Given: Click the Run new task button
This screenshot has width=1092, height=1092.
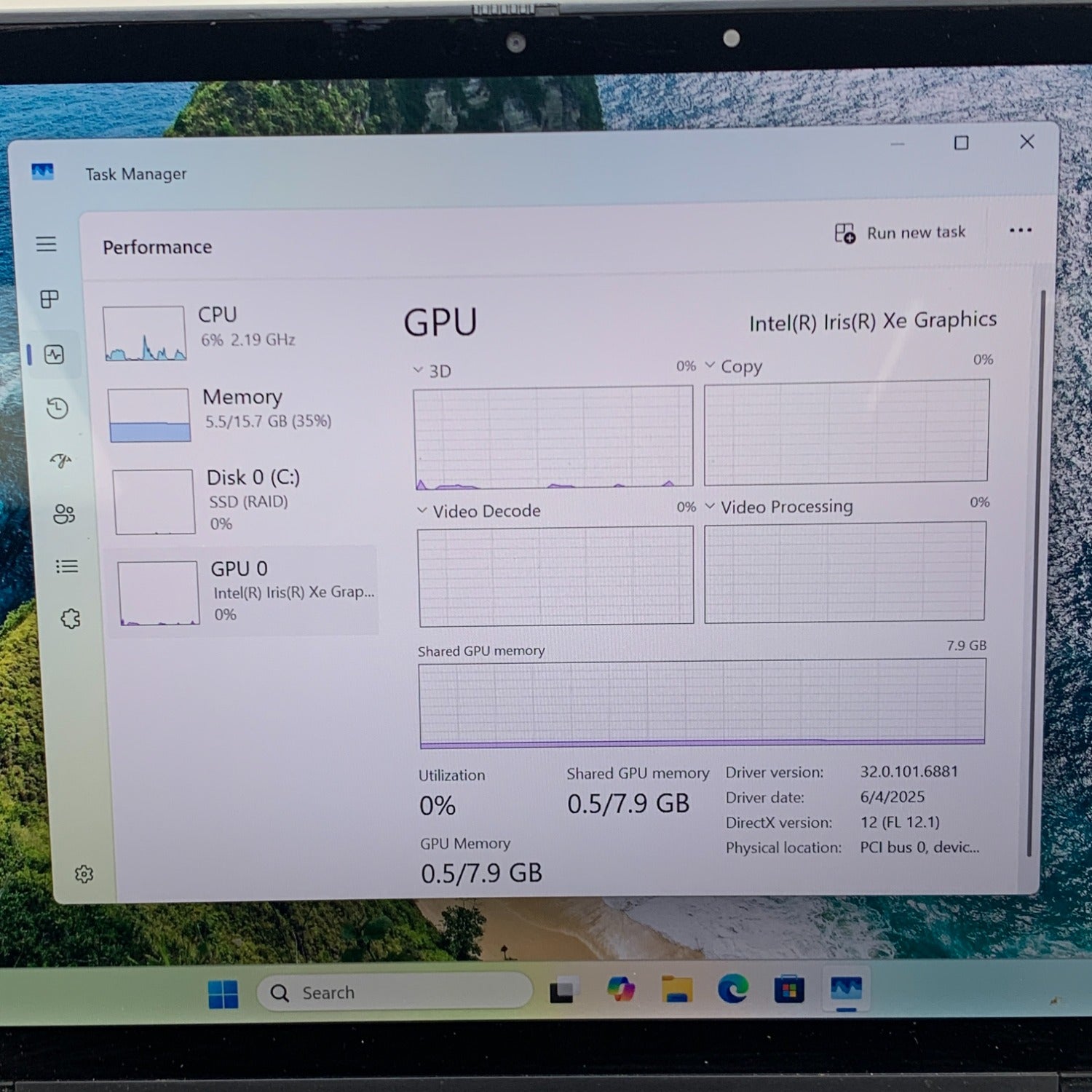Looking at the screenshot, I should [901, 233].
